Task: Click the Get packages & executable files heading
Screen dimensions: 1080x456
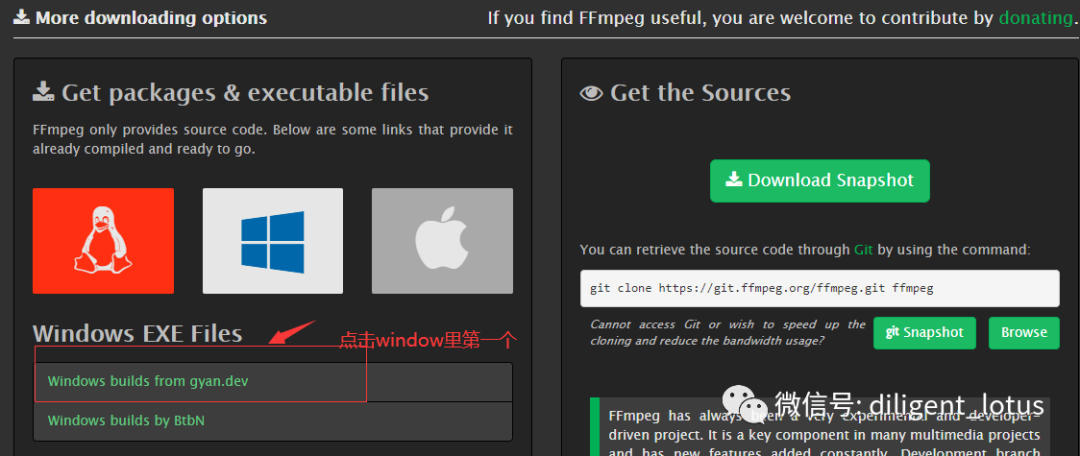Action: [x=245, y=92]
